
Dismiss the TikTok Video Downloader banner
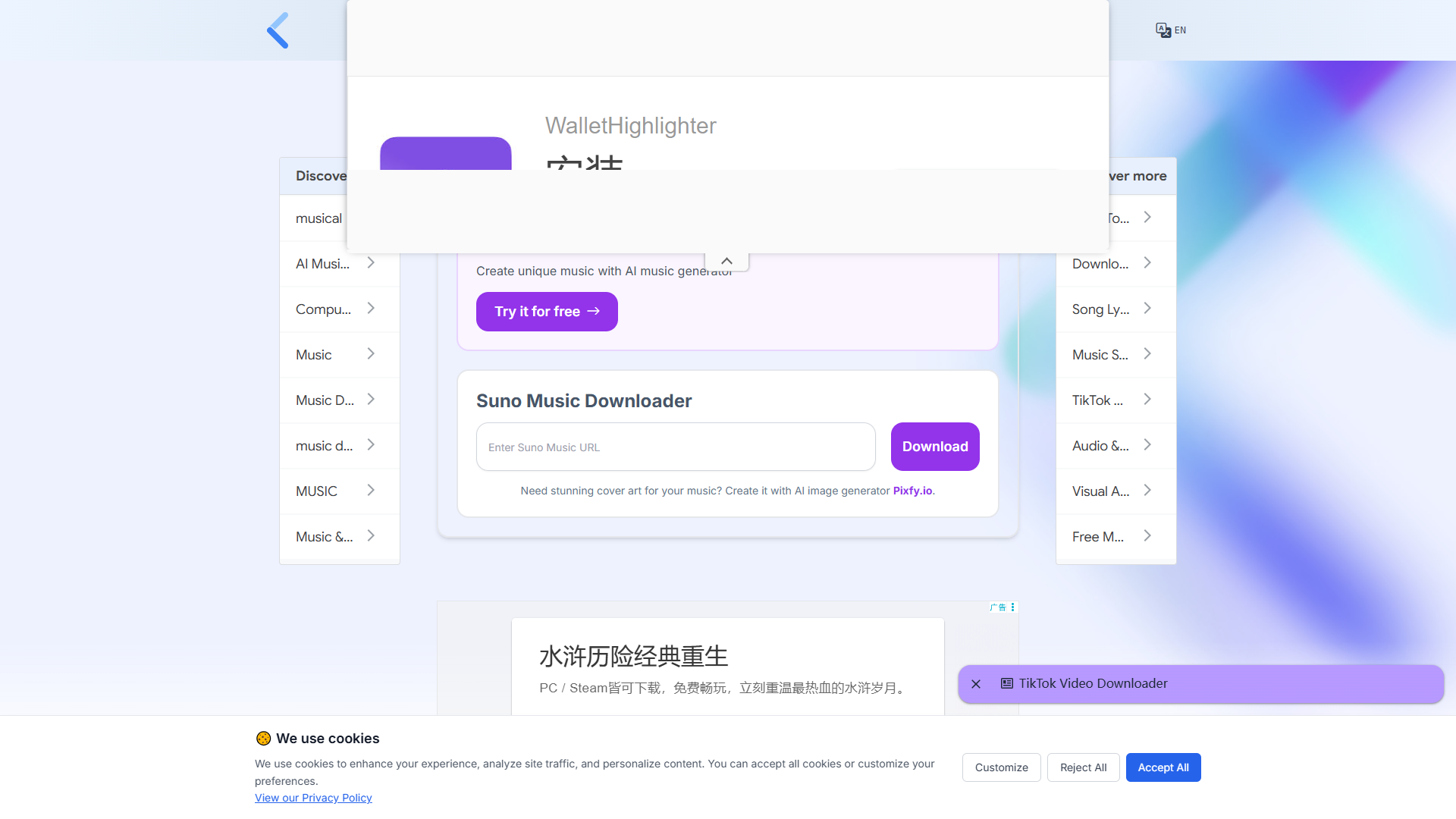976,684
